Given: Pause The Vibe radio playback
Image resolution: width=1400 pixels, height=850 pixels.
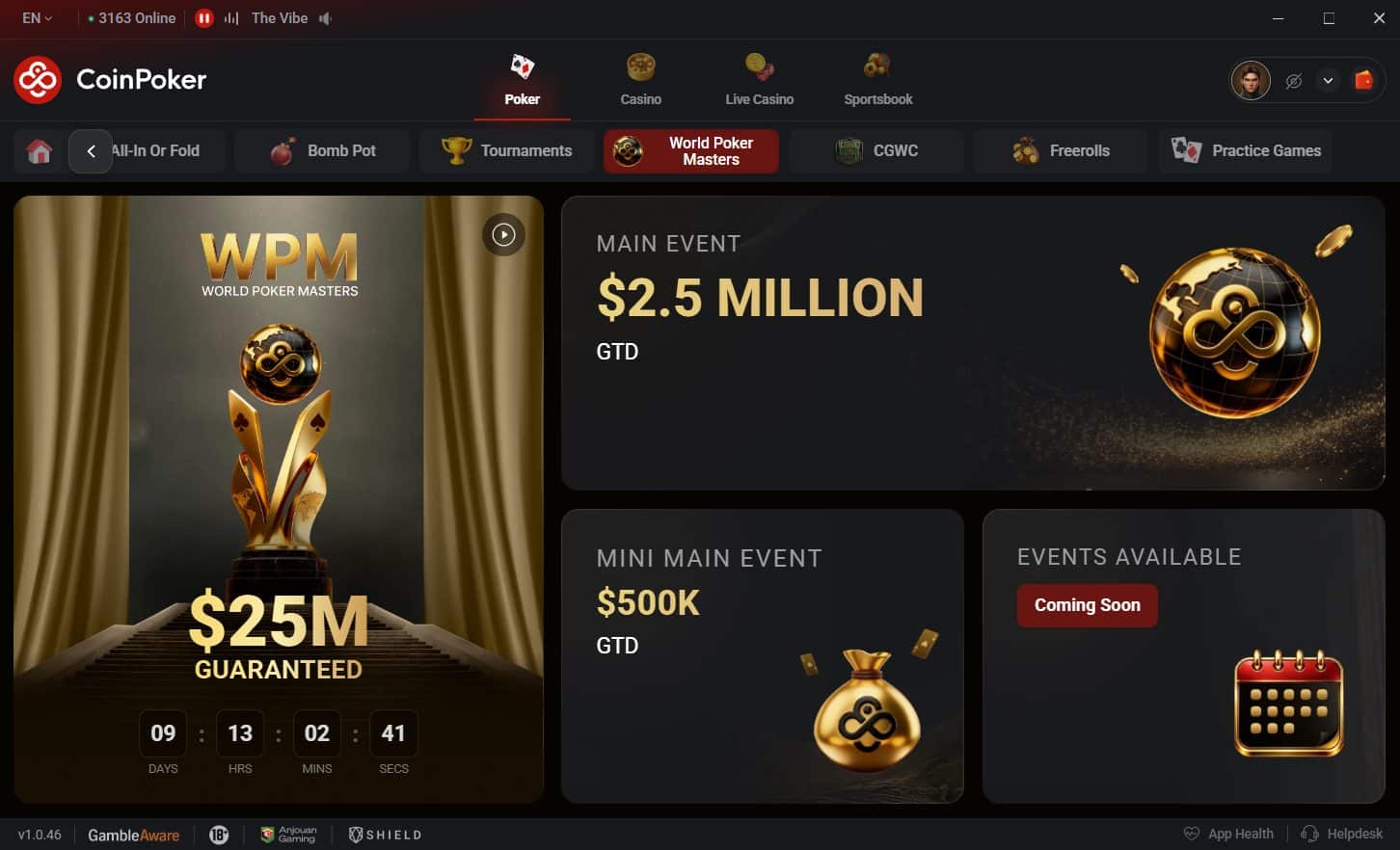Looking at the screenshot, I should click(204, 18).
